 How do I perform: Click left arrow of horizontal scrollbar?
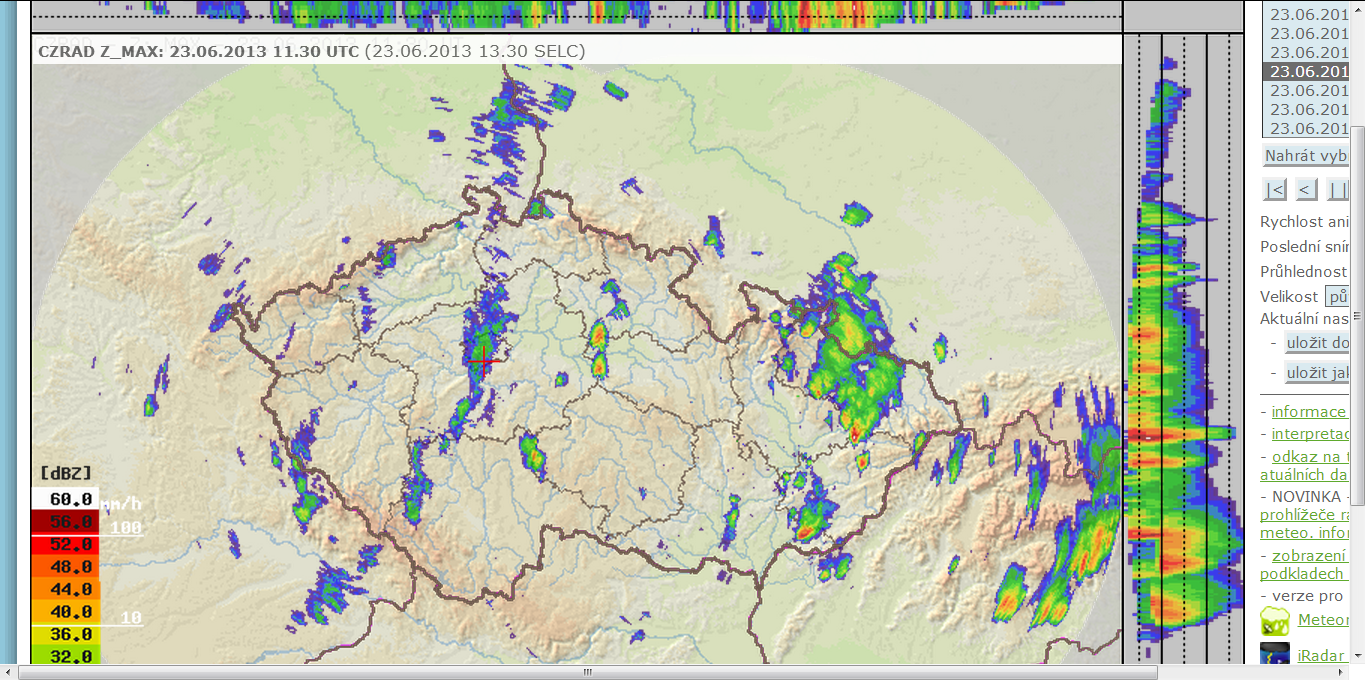pos(9,672)
